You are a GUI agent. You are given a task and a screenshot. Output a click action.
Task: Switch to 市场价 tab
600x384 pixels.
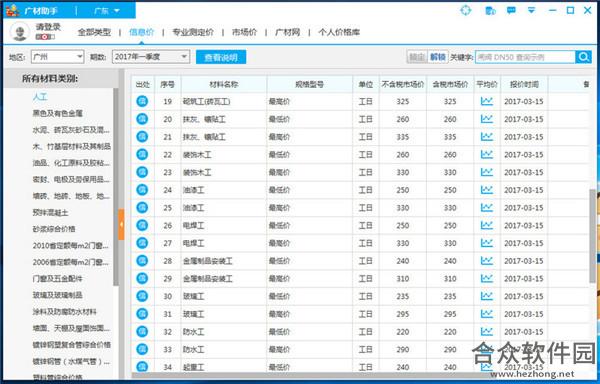pyautogui.click(x=244, y=32)
